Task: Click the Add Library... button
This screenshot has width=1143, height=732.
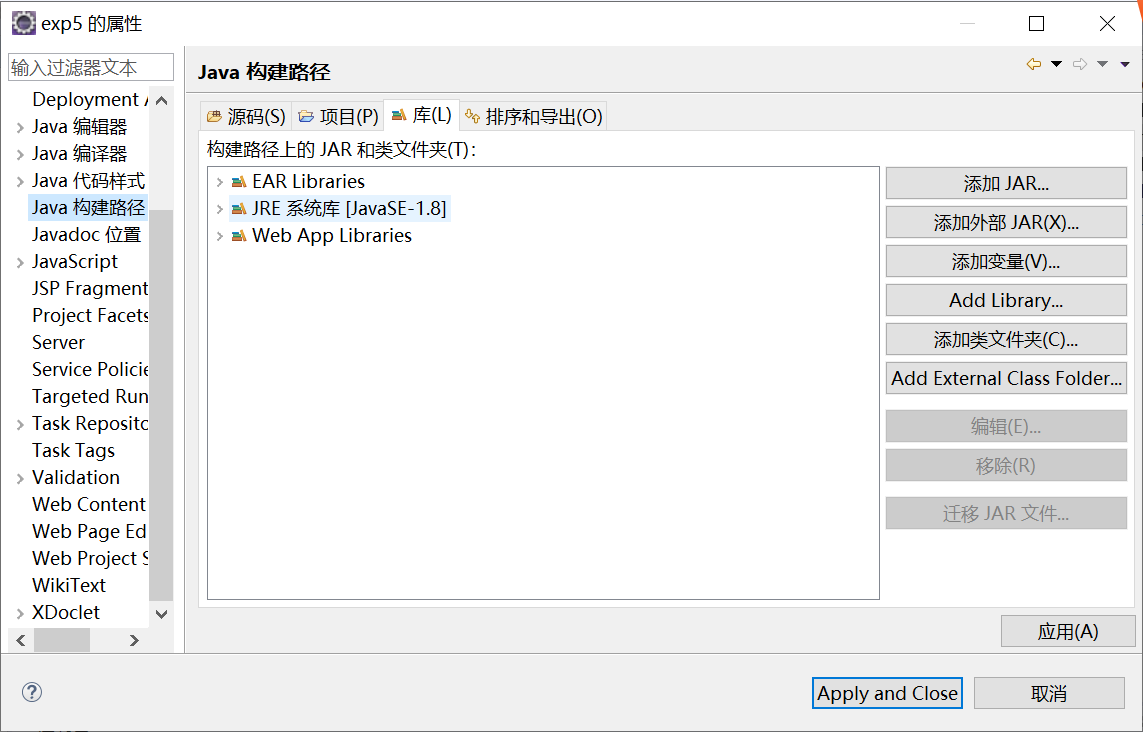Action: click(1006, 300)
